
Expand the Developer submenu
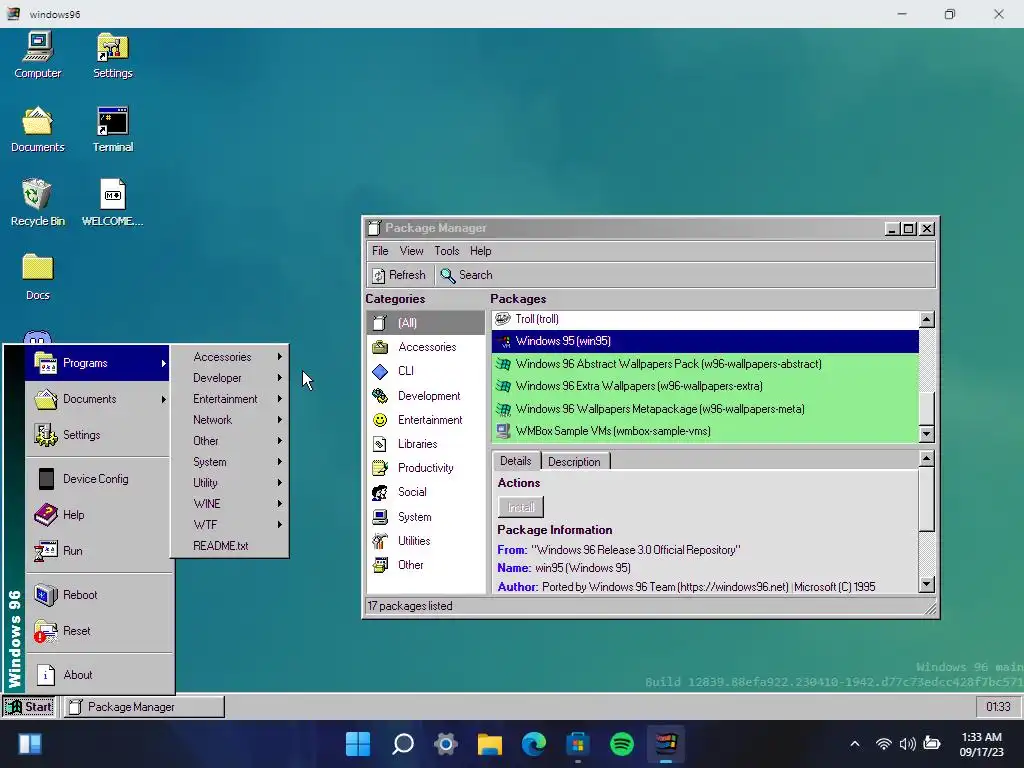coord(230,377)
